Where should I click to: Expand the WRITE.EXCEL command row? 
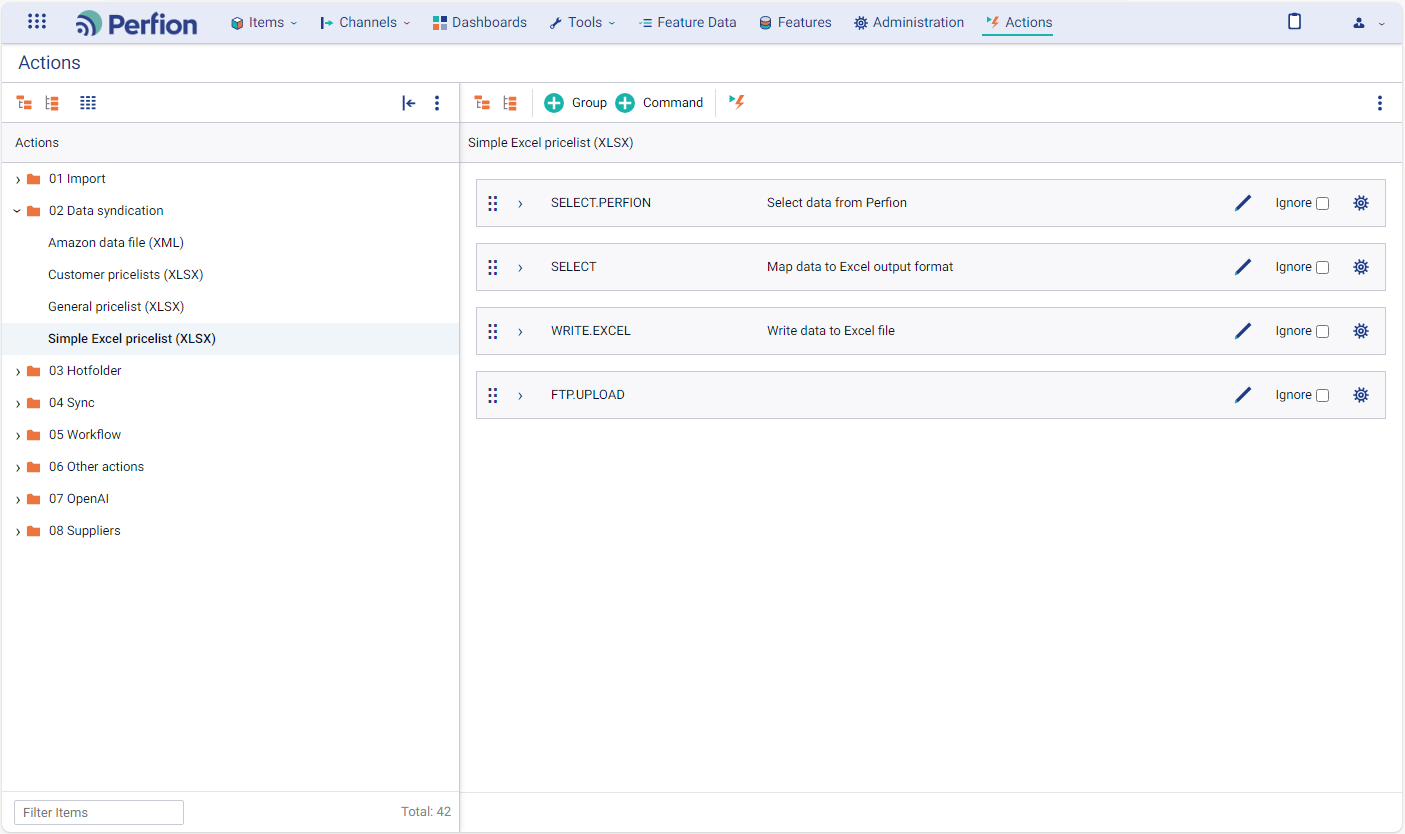(x=520, y=332)
